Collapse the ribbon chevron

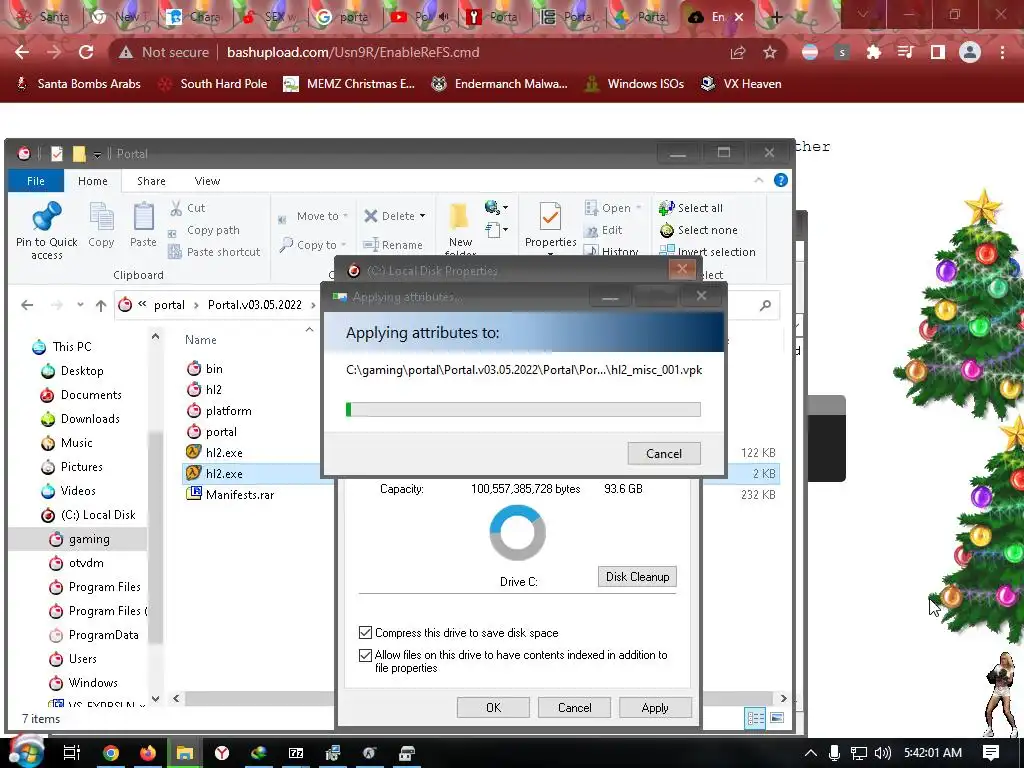point(758,180)
